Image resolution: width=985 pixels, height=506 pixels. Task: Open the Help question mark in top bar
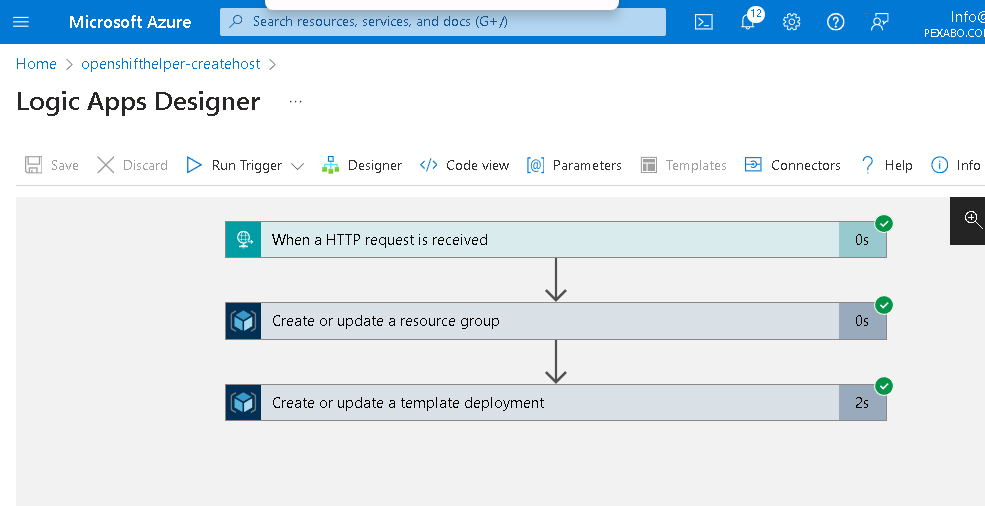(835, 22)
